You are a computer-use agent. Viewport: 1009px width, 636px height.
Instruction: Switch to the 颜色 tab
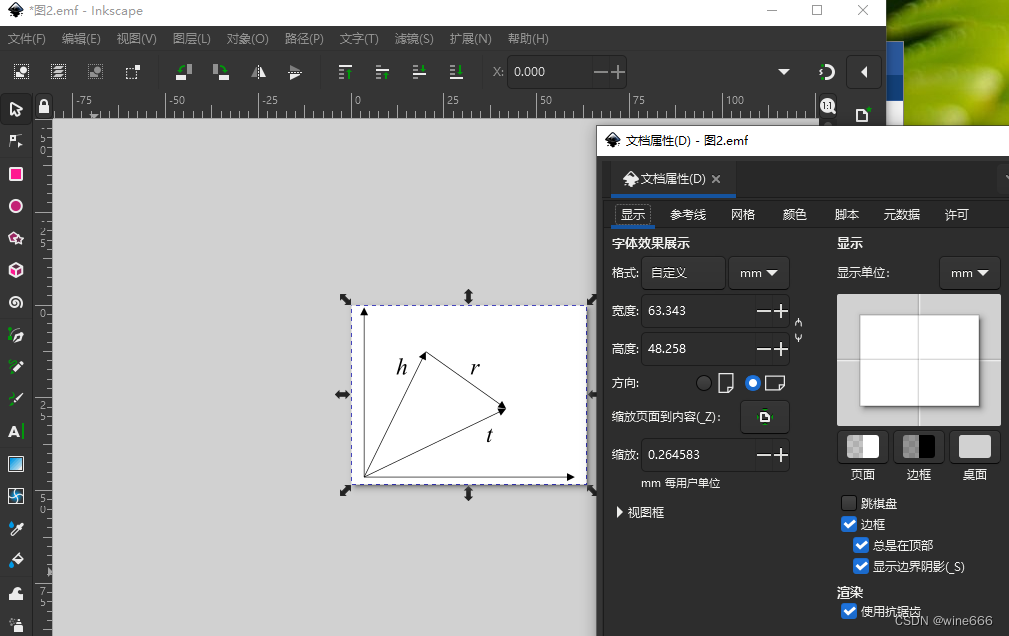tap(795, 214)
